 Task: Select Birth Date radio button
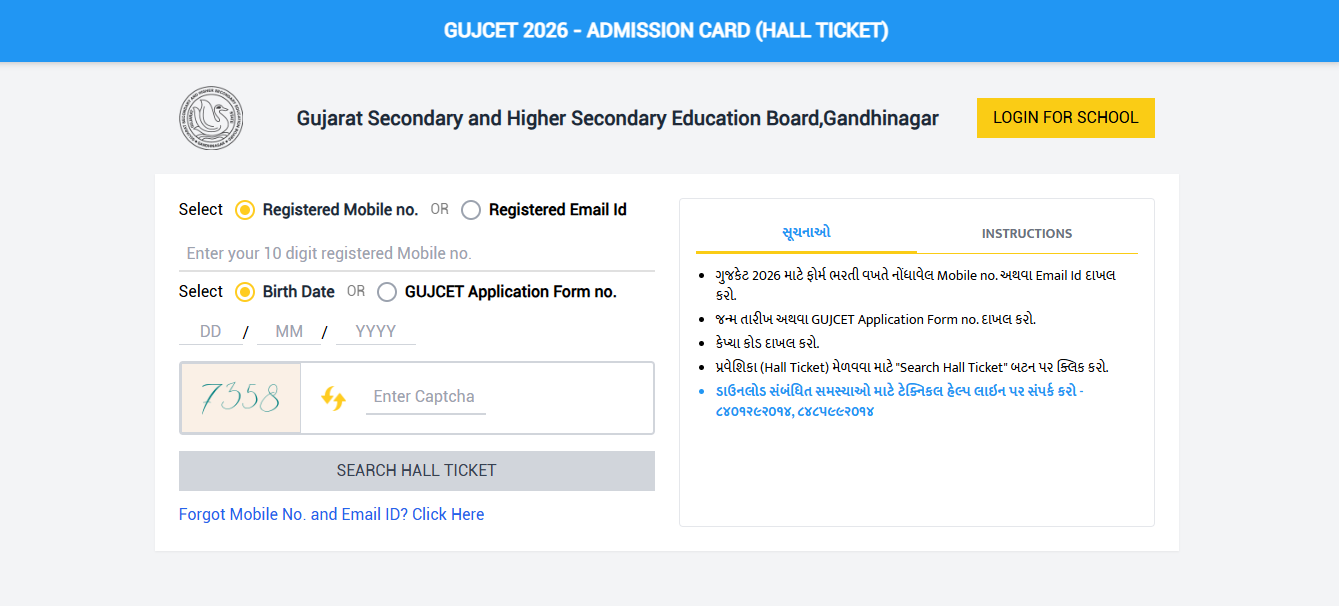tap(243, 291)
